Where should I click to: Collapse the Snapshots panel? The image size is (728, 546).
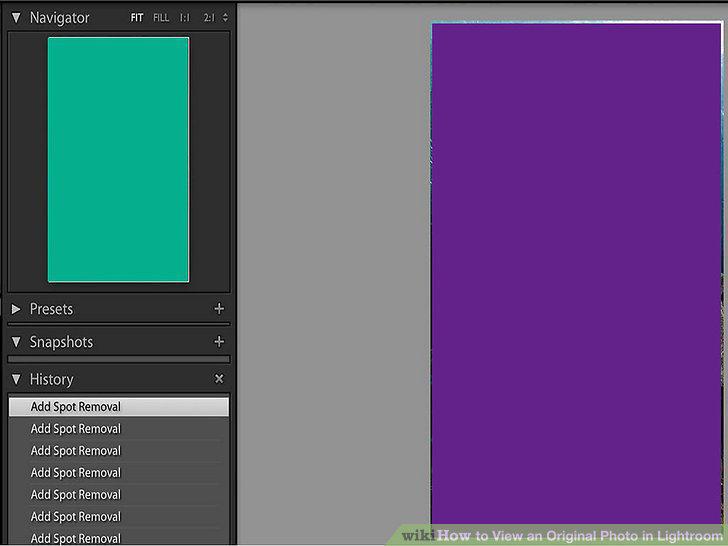16,342
